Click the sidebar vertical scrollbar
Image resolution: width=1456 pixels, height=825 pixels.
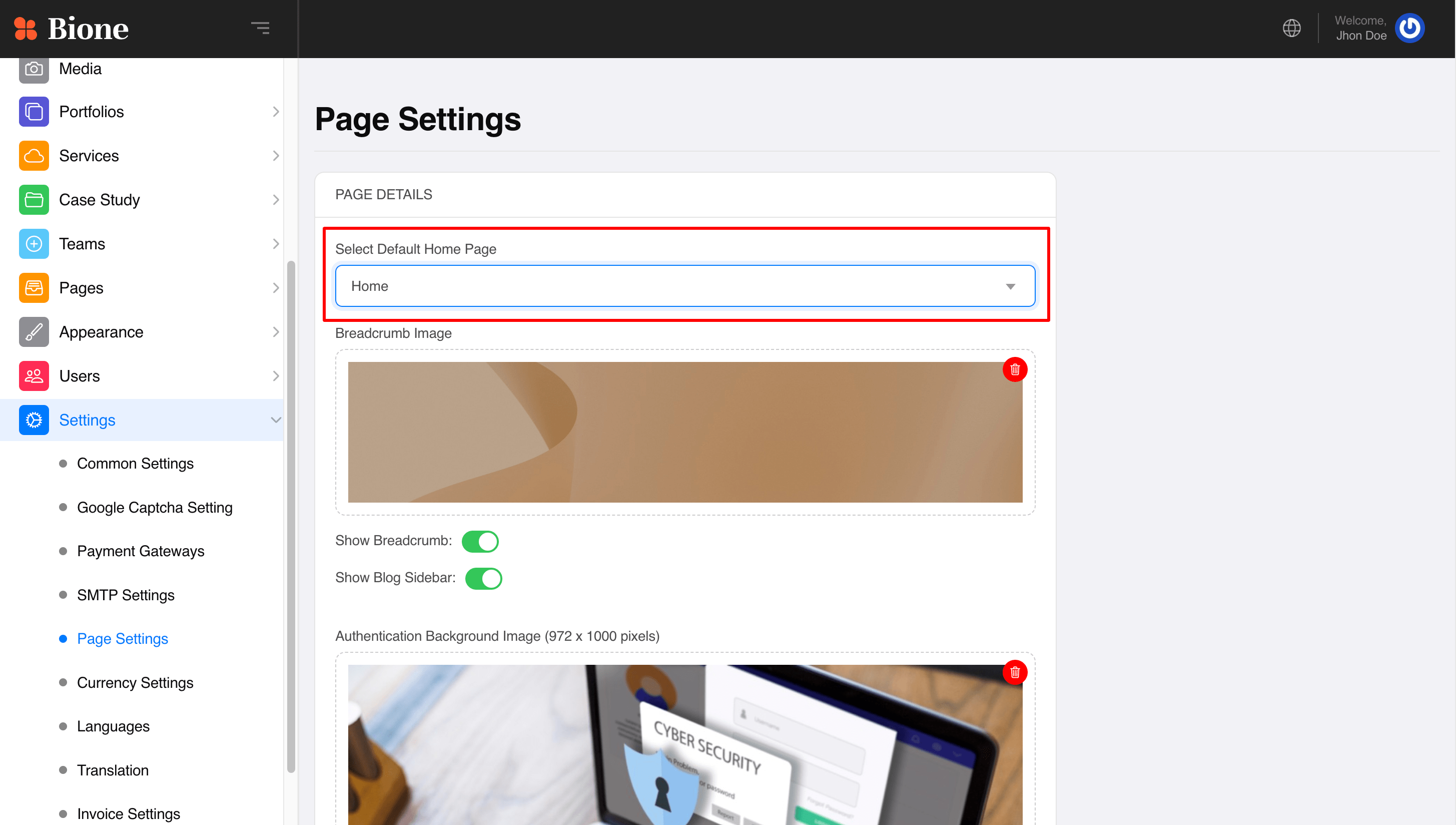tap(291, 517)
